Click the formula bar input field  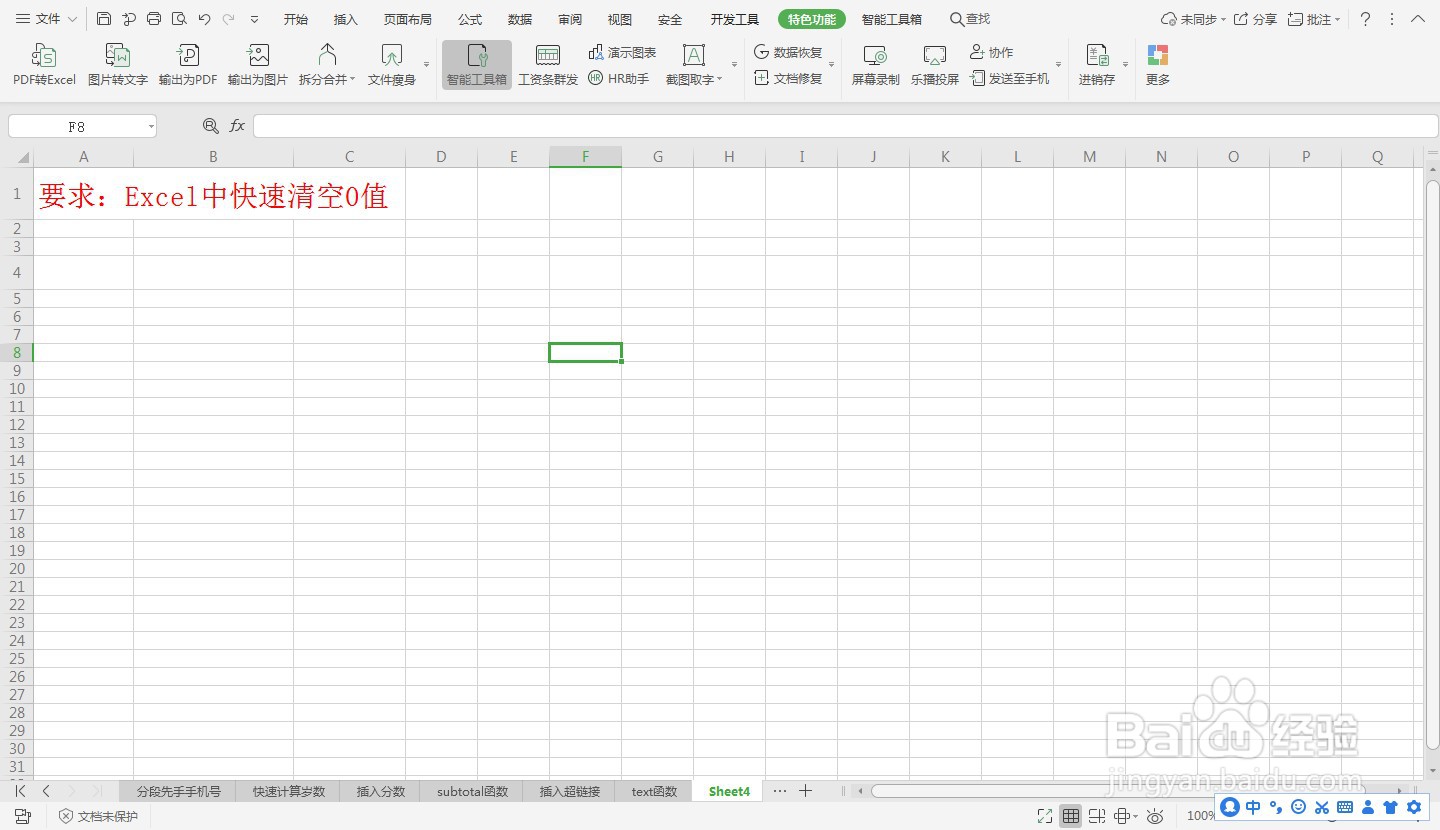pos(845,126)
